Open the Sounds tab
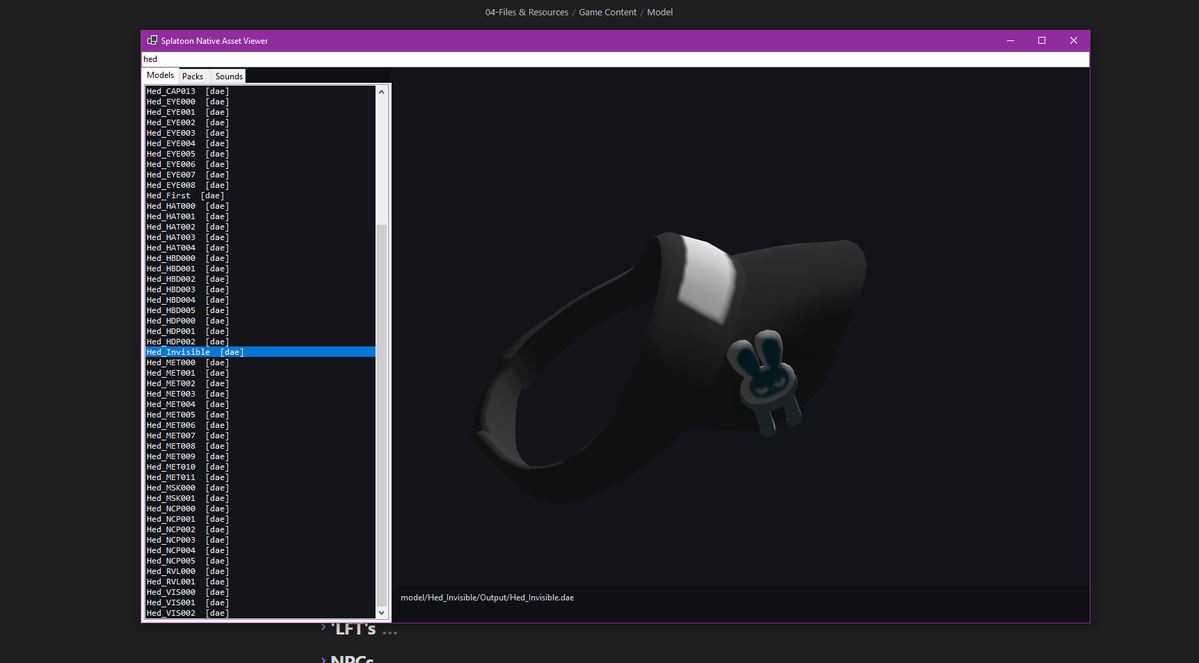The image size is (1199, 663). tap(229, 76)
